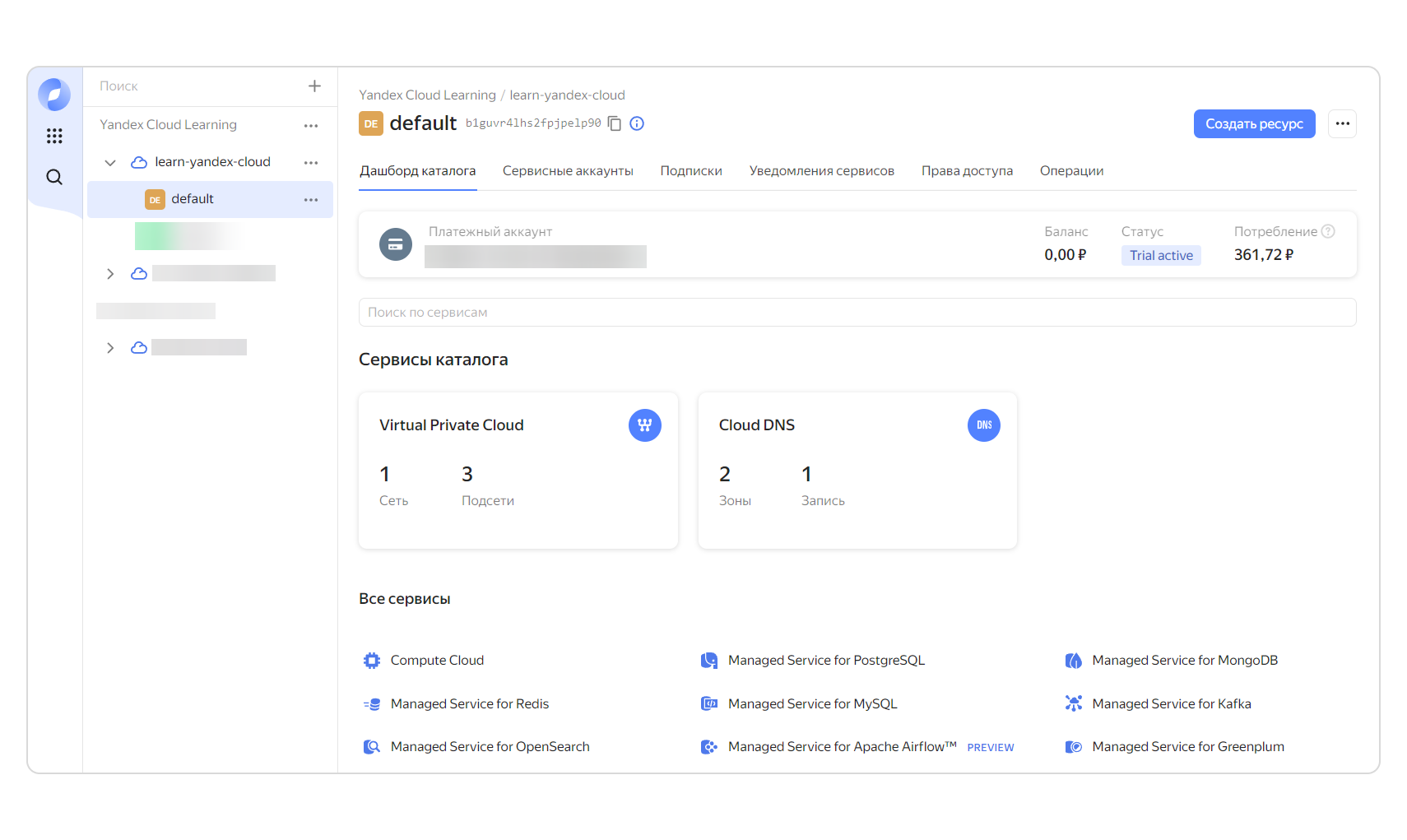Click the magnifier search icon in left rail

coord(54,177)
